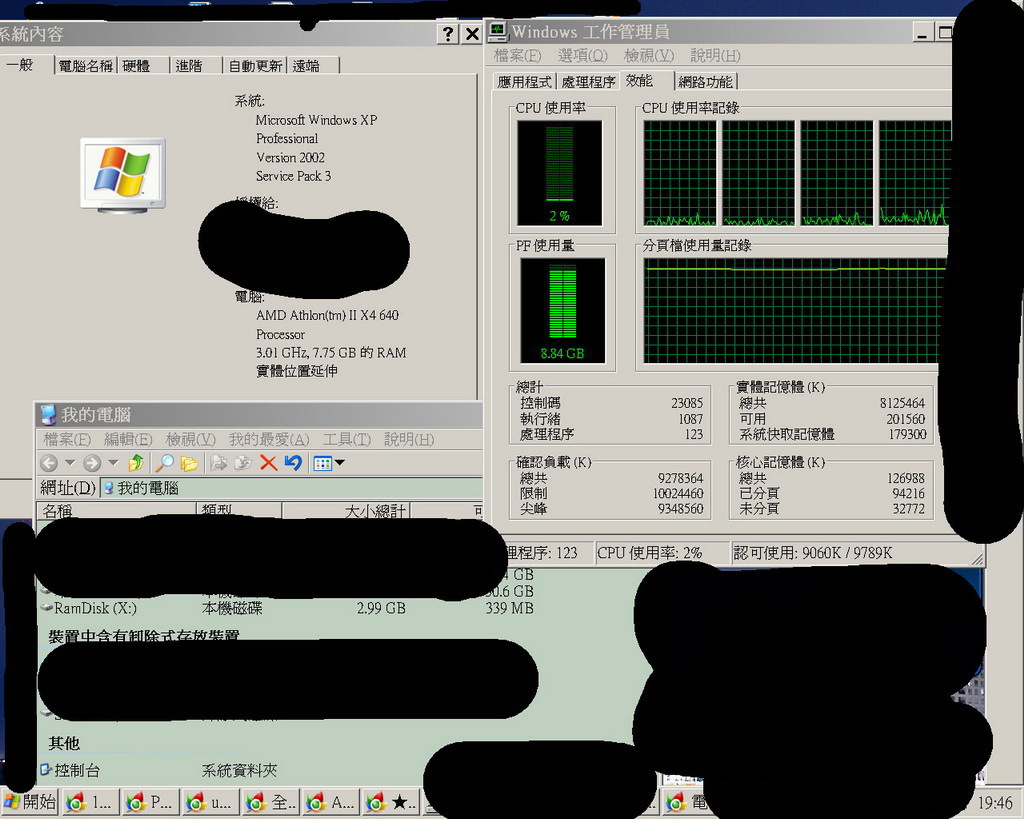Click Task Manager title bar icon
The height and width of the screenshot is (819, 1024).
pyautogui.click(x=498, y=31)
